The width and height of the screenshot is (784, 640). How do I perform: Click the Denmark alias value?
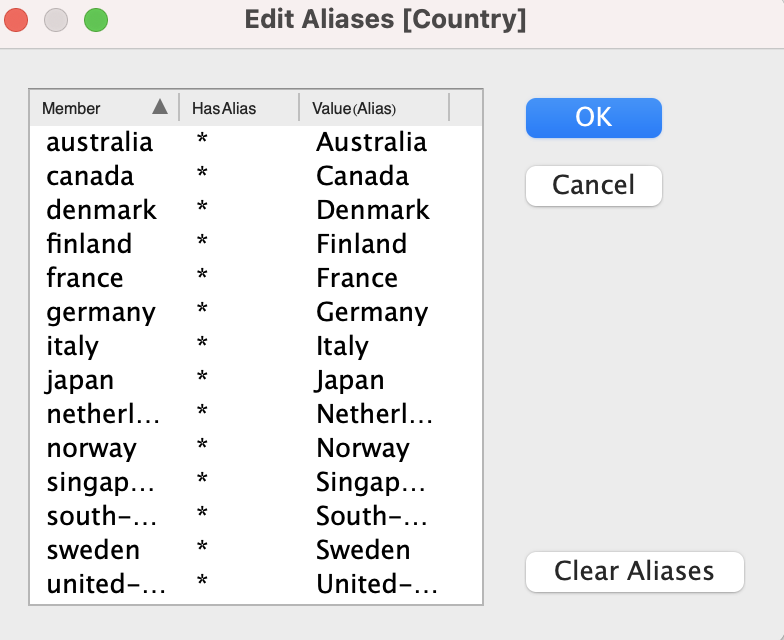pyautogui.click(x=372, y=211)
